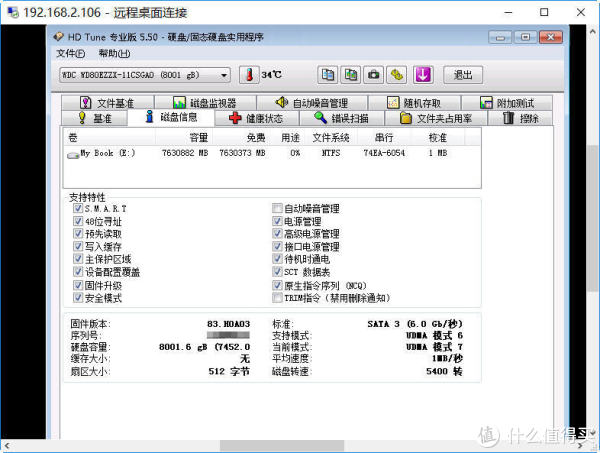Toggle 待机时通电 checkbox
This screenshot has height=453, width=600.
[277, 259]
